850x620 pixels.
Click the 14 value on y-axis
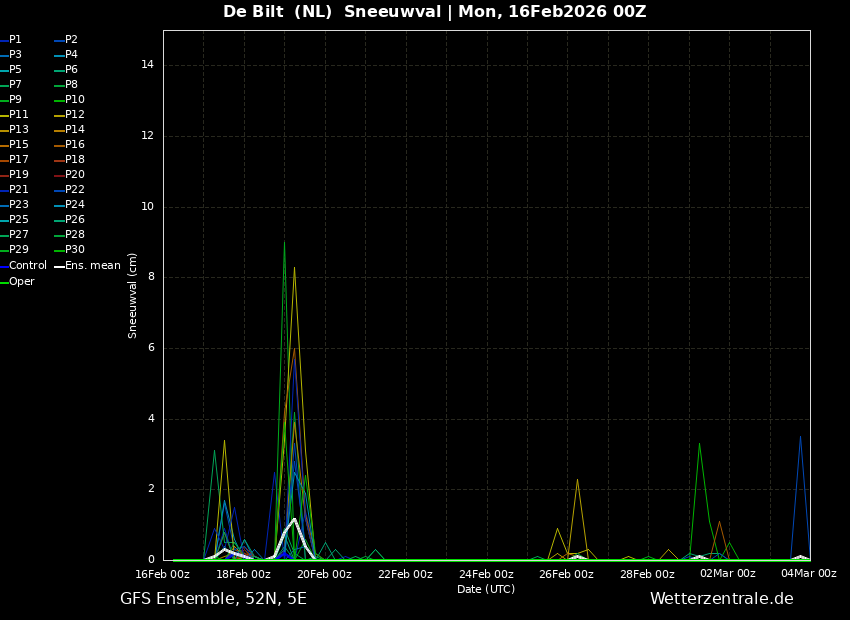point(147,65)
